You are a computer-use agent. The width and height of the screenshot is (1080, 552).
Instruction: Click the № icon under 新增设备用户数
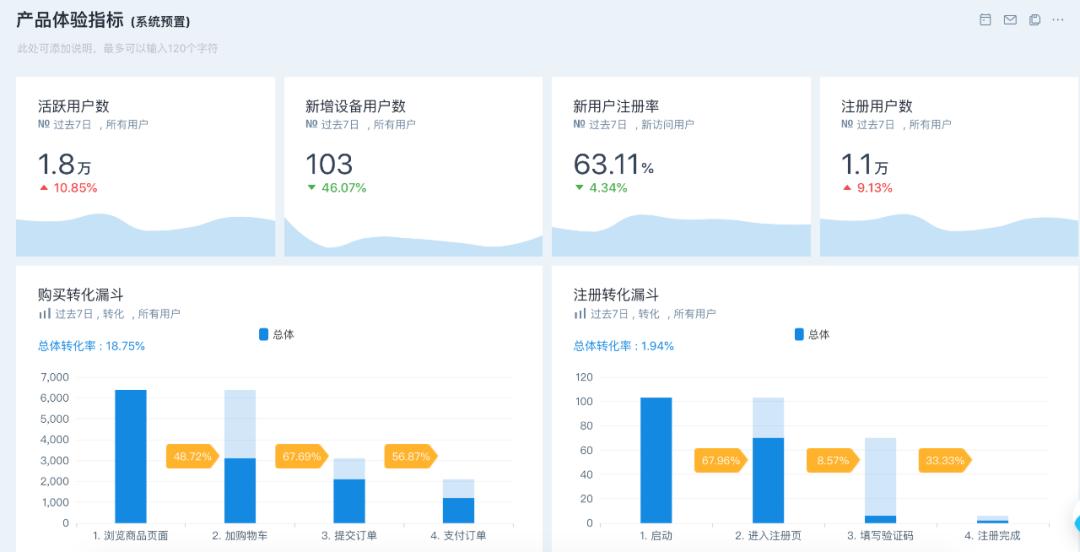click(311, 125)
